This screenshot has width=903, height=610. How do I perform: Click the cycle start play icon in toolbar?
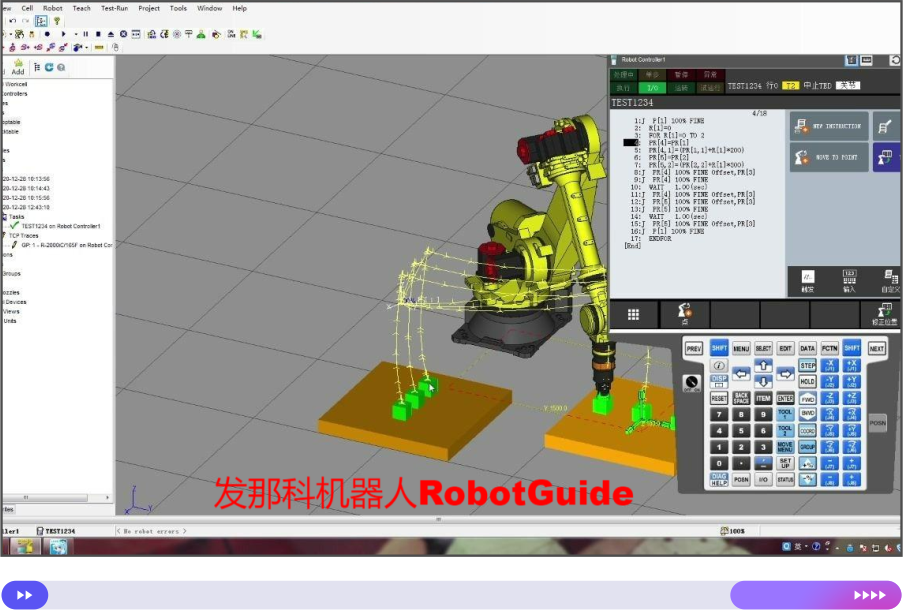pos(63,34)
